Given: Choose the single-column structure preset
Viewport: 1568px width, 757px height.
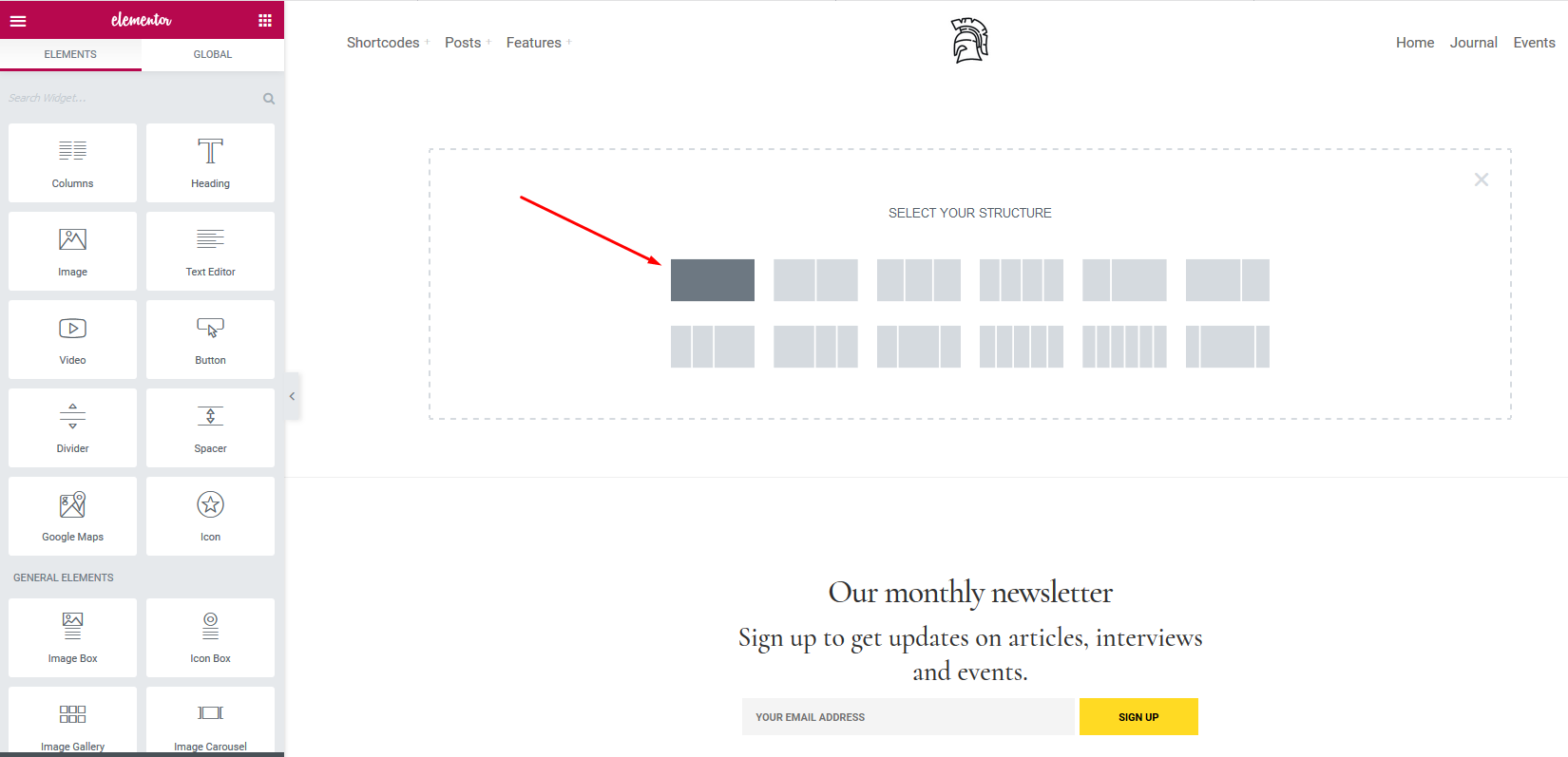Looking at the screenshot, I should pyautogui.click(x=713, y=280).
